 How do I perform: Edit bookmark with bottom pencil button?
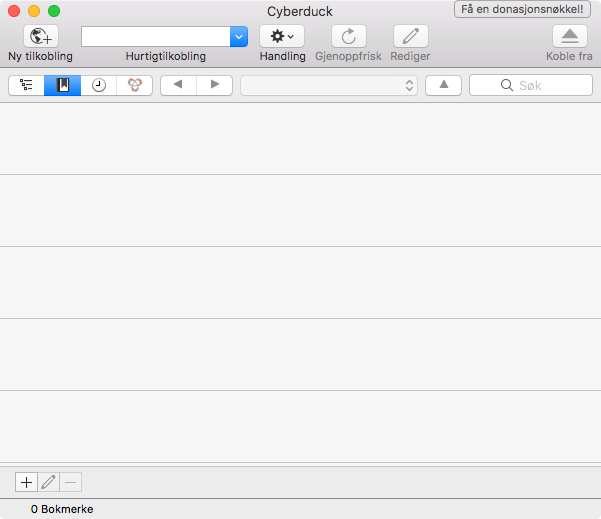coord(49,482)
